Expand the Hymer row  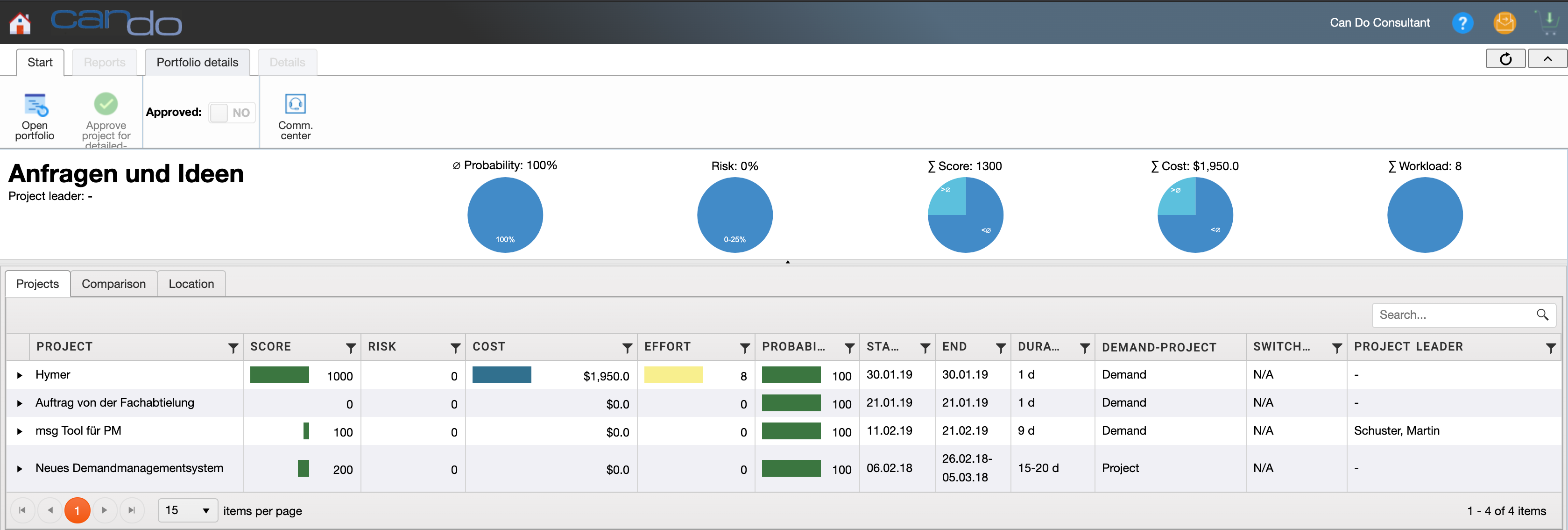[x=20, y=375]
